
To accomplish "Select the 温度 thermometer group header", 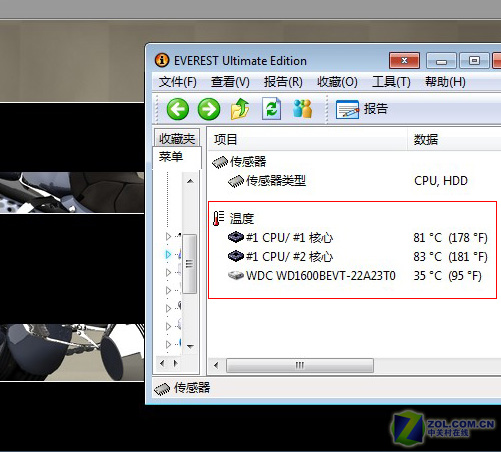I will (233, 219).
